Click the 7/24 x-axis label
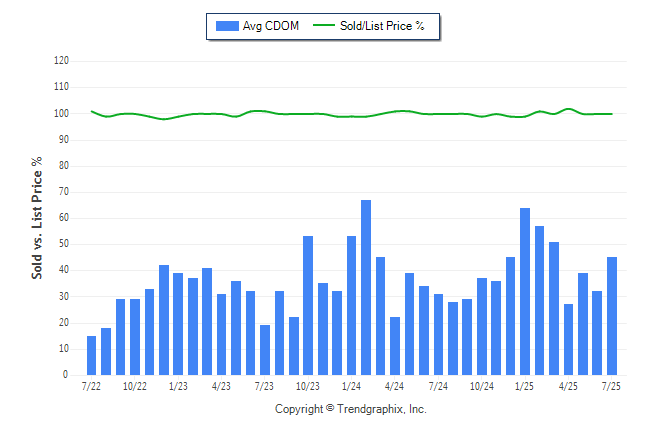646x434 pixels. point(438,386)
